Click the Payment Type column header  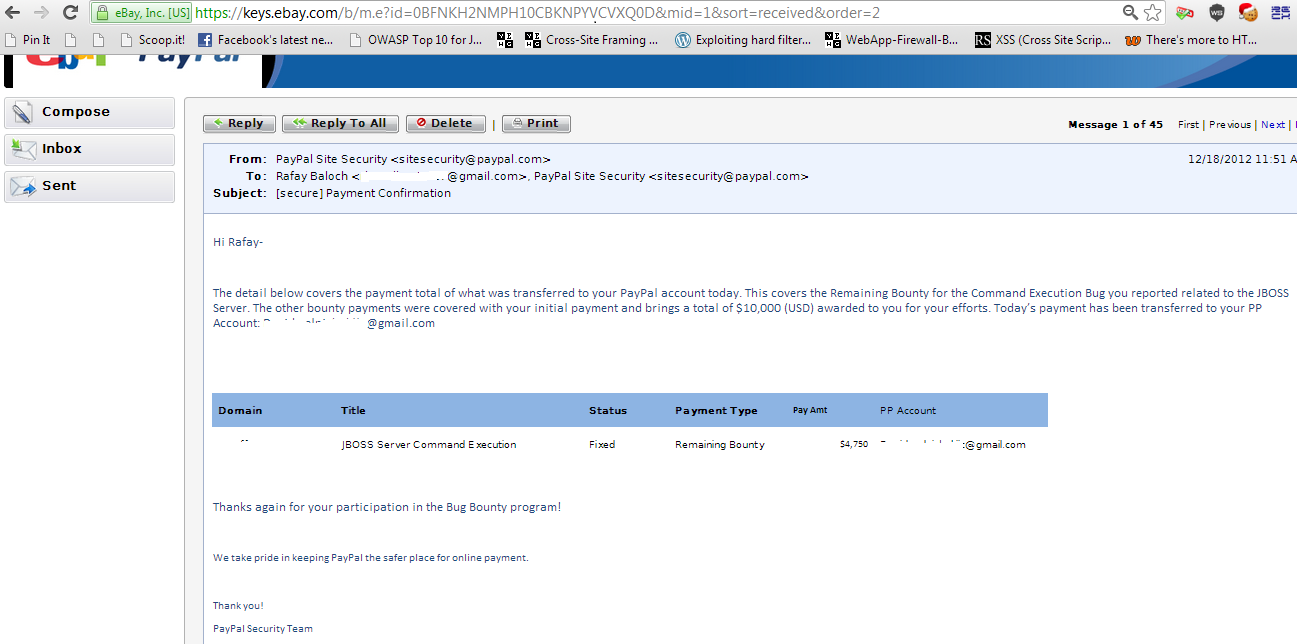(716, 411)
